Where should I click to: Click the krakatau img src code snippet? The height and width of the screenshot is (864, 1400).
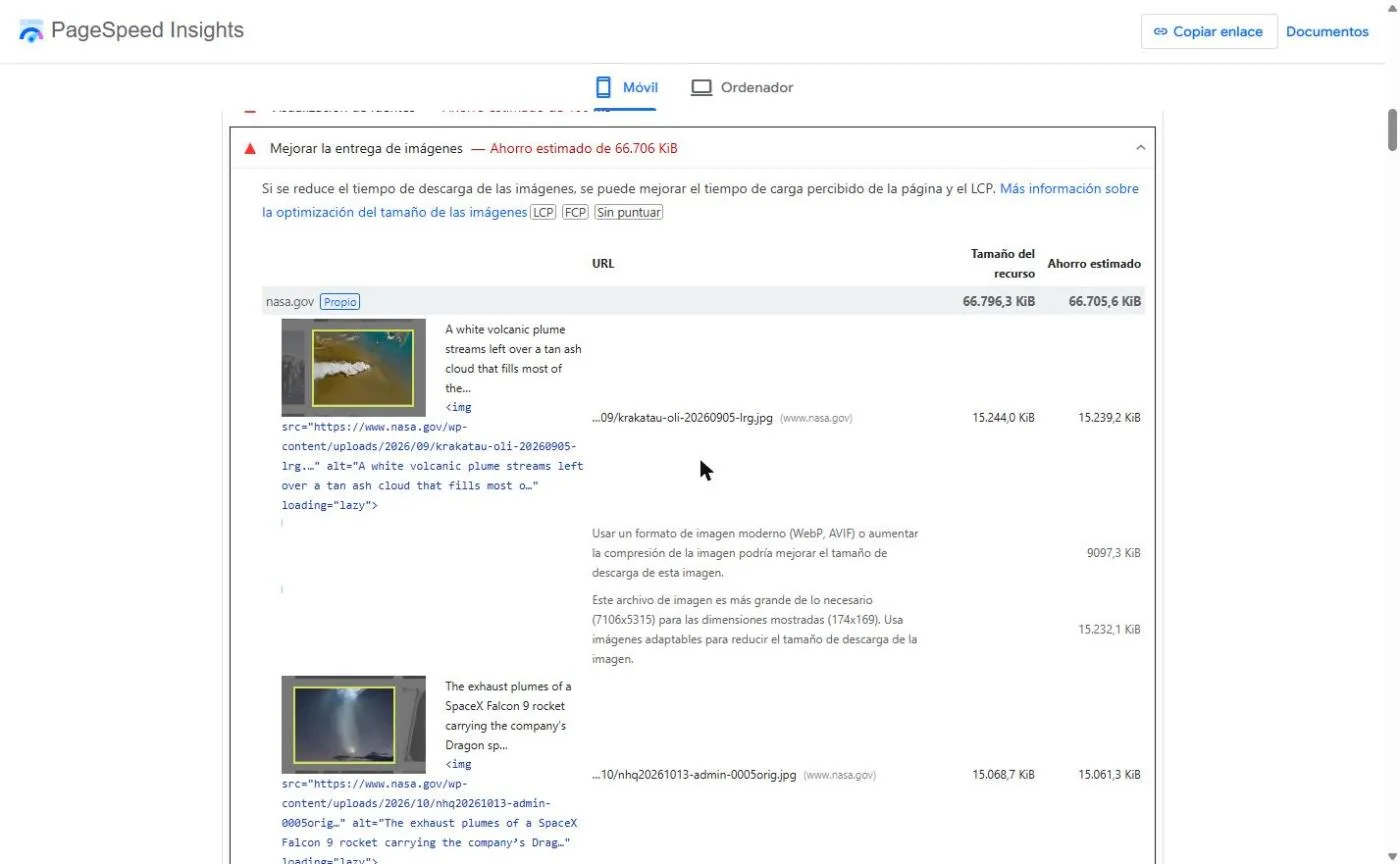pos(432,456)
